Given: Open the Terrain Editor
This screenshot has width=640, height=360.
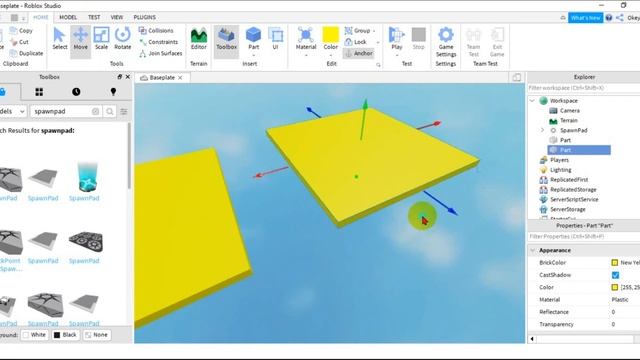Looking at the screenshot, I should click(x=199, y=39).
